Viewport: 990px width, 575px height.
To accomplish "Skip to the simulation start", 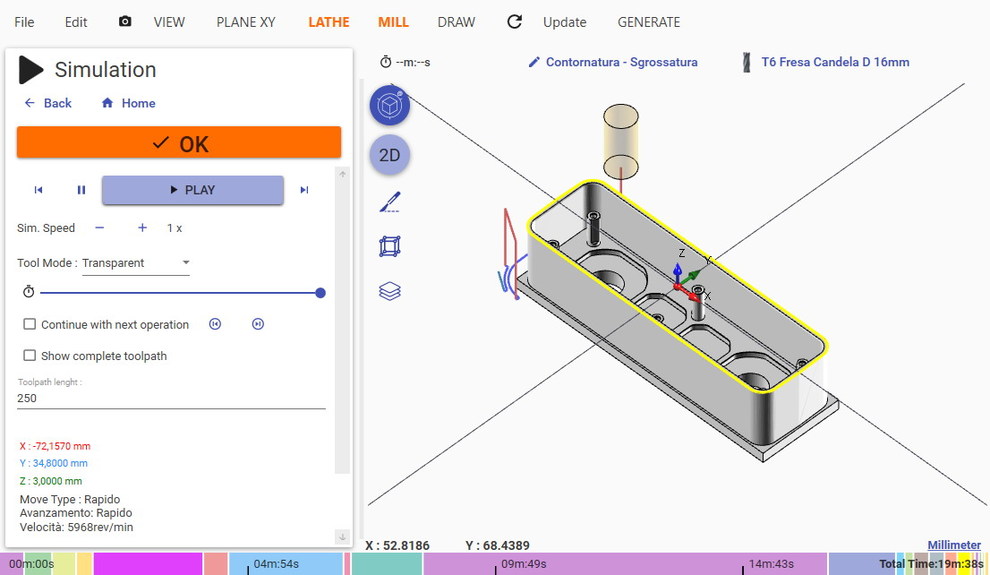I will tap(38, 190).
